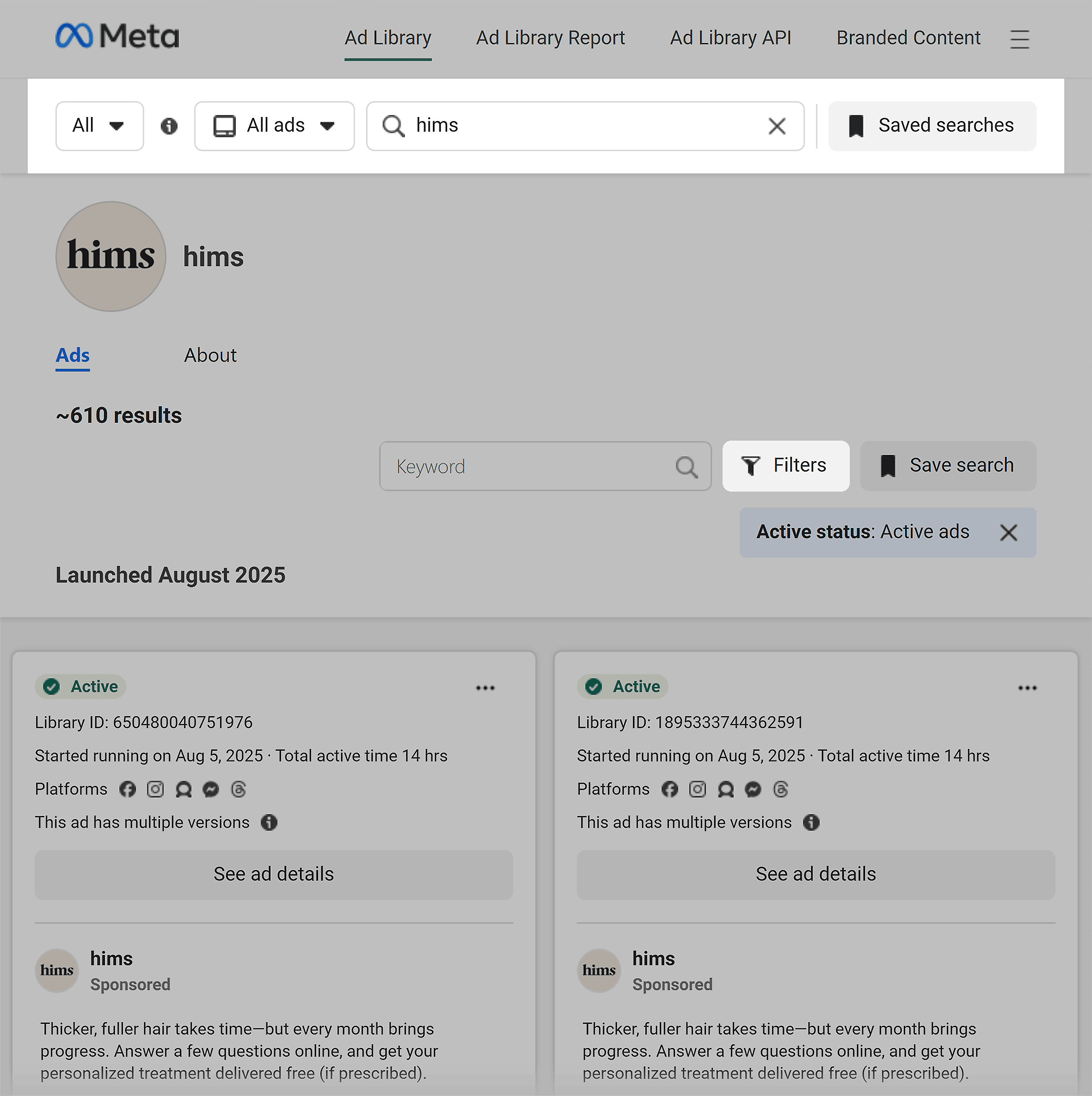Select the Ad Library tab
This screenshot has width=1092, height=1096.
[388, 38]
